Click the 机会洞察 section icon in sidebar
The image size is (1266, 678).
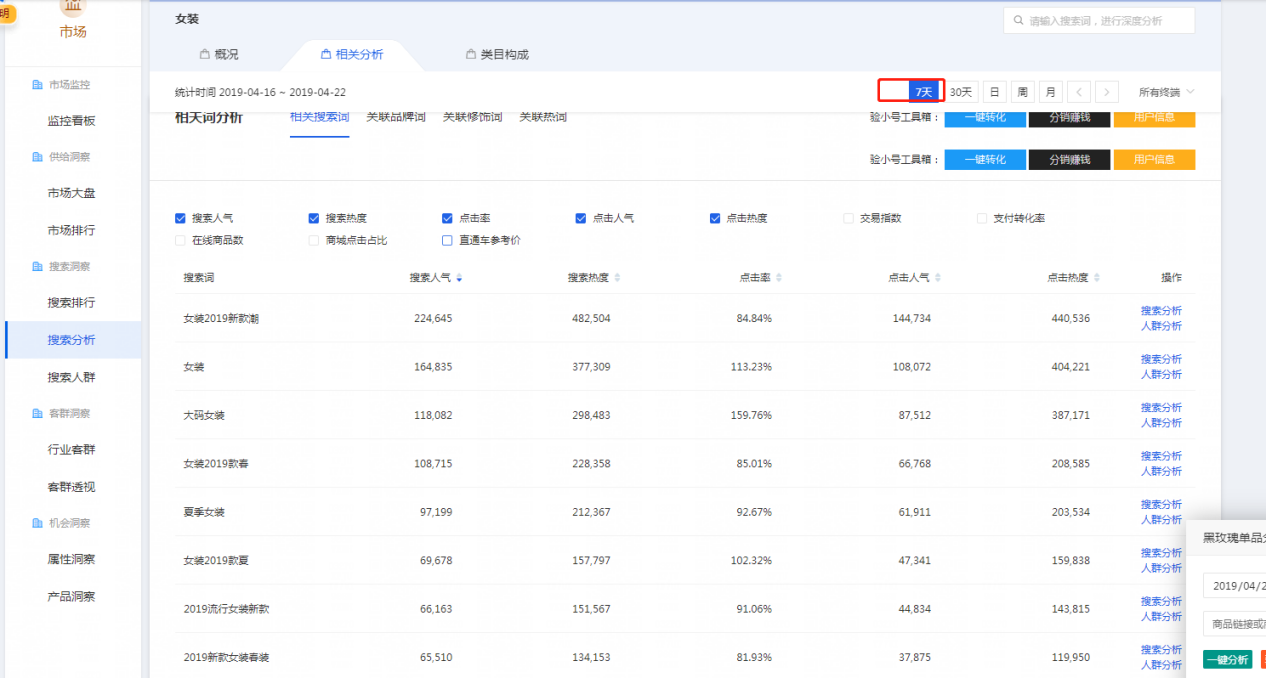[38, 523]
